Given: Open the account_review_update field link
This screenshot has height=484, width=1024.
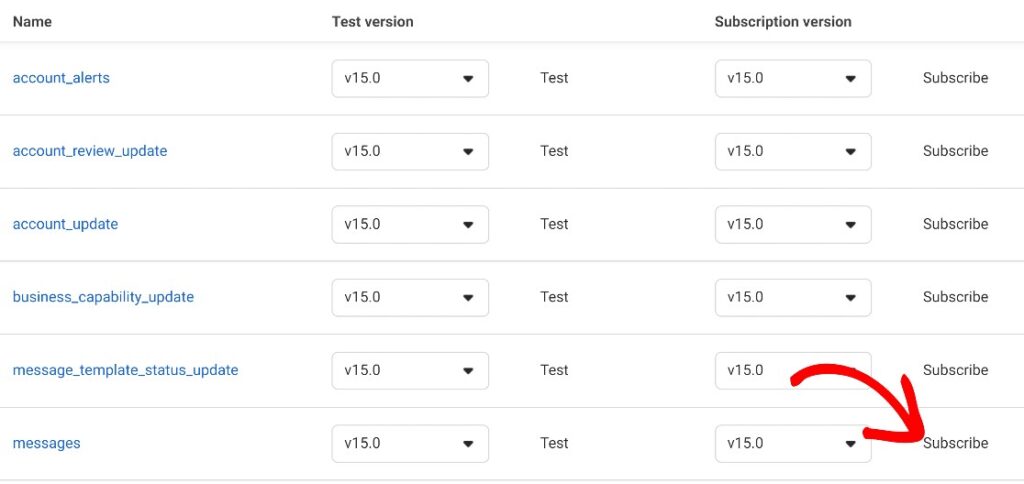Looking at the screenshot, I should click(90, 151).
